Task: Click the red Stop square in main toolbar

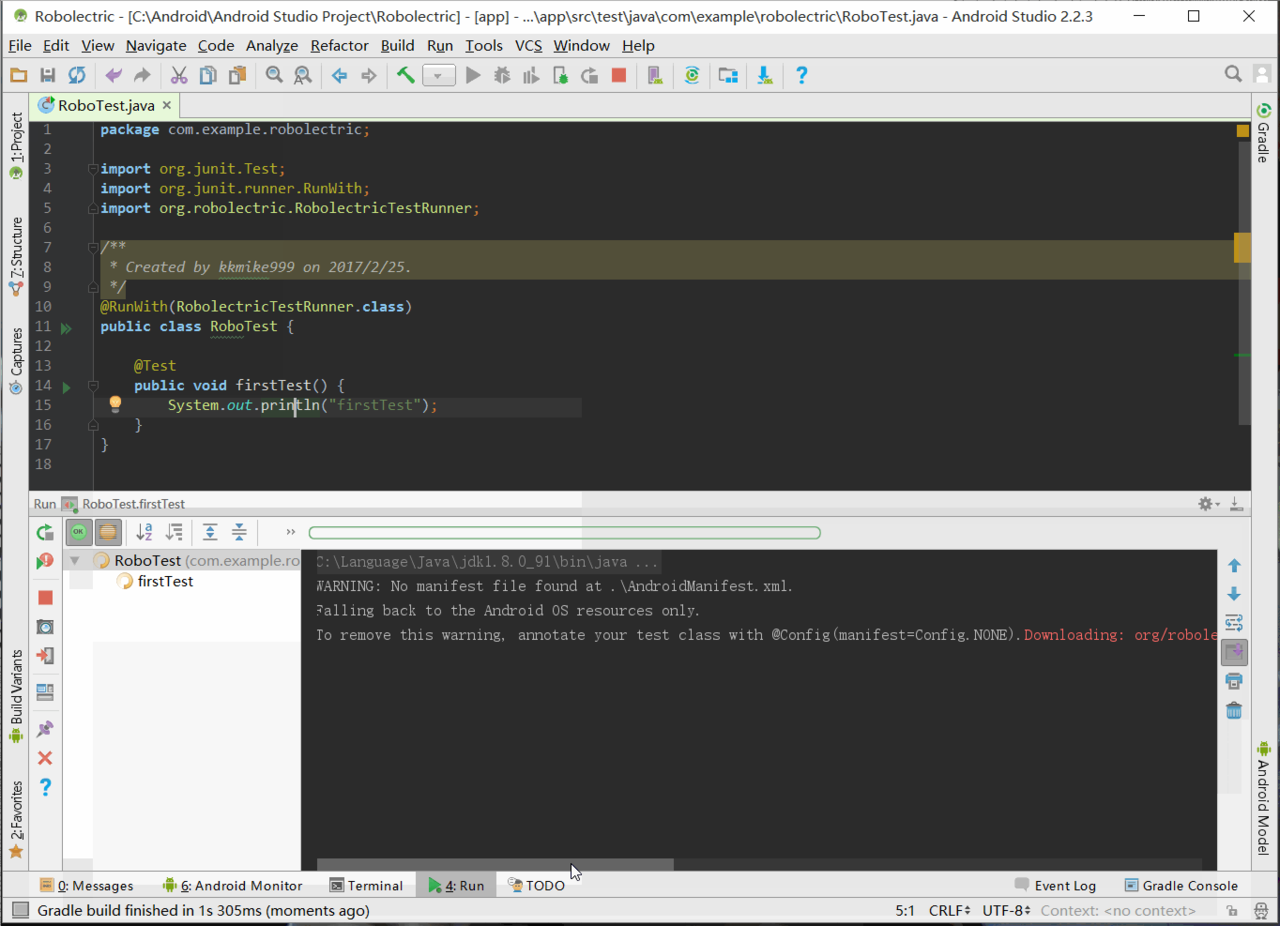Action: pos(619,75)
